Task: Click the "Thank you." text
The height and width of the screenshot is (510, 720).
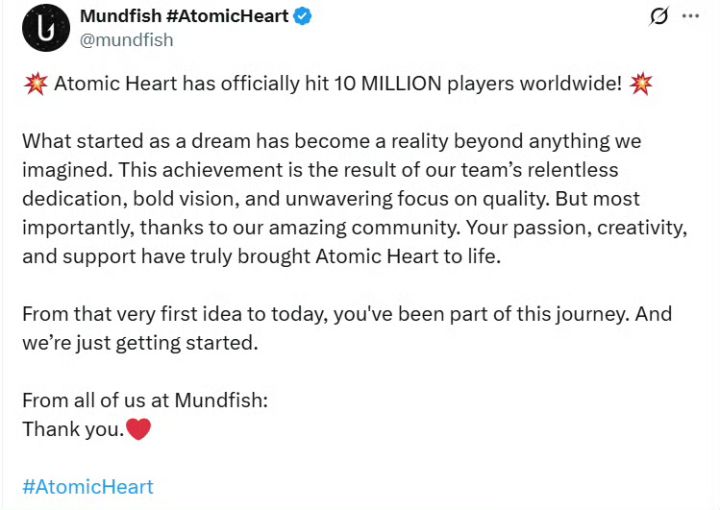Action: click(73, 430)
